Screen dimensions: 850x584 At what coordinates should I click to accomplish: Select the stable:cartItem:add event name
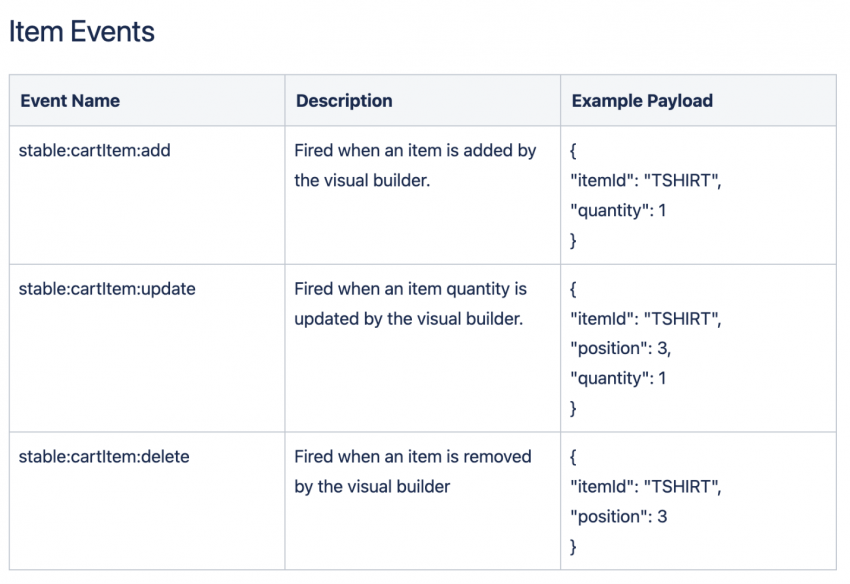(95, 151)
